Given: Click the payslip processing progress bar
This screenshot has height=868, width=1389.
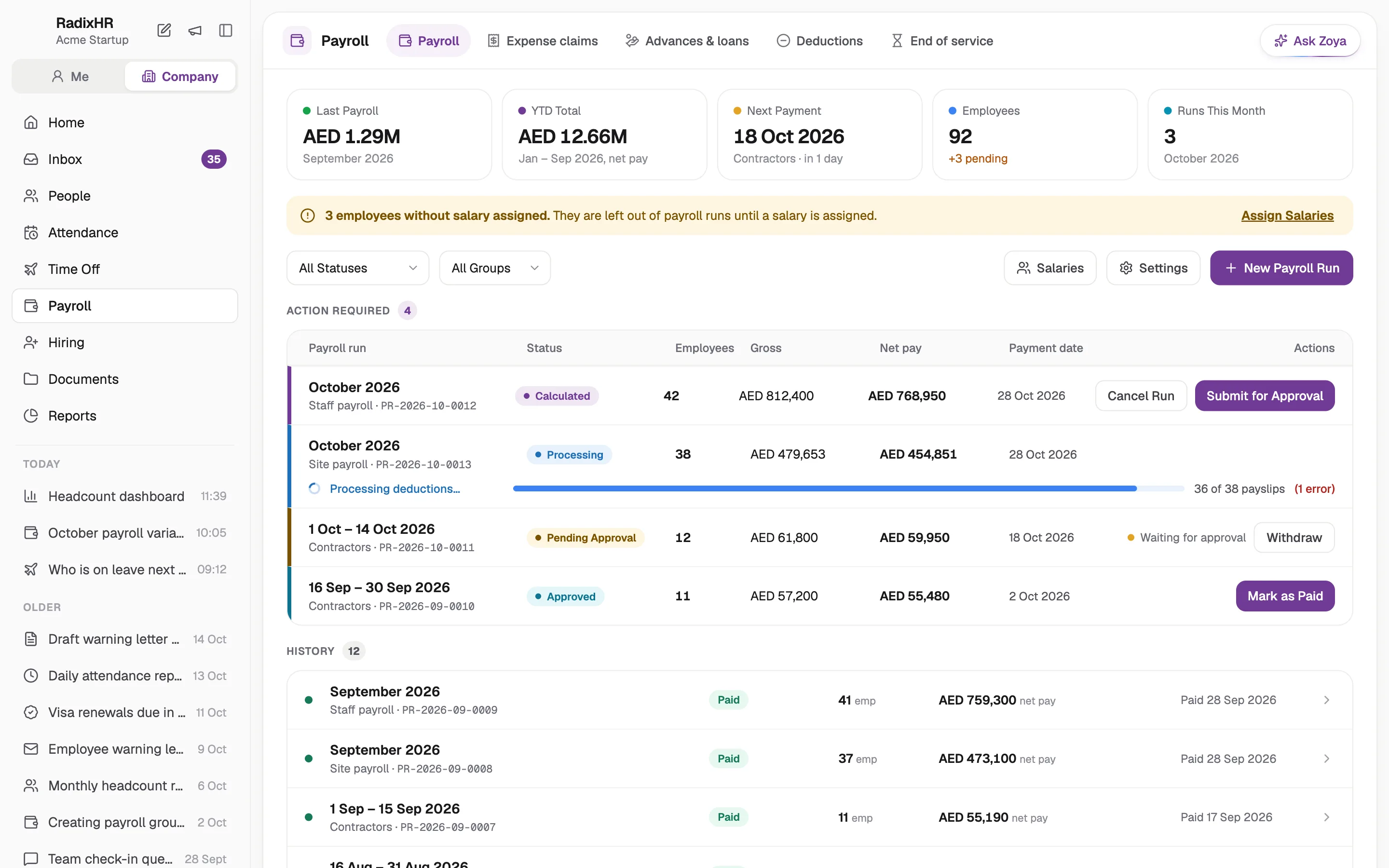Looking at the screenshot, I should click(848, 488).
